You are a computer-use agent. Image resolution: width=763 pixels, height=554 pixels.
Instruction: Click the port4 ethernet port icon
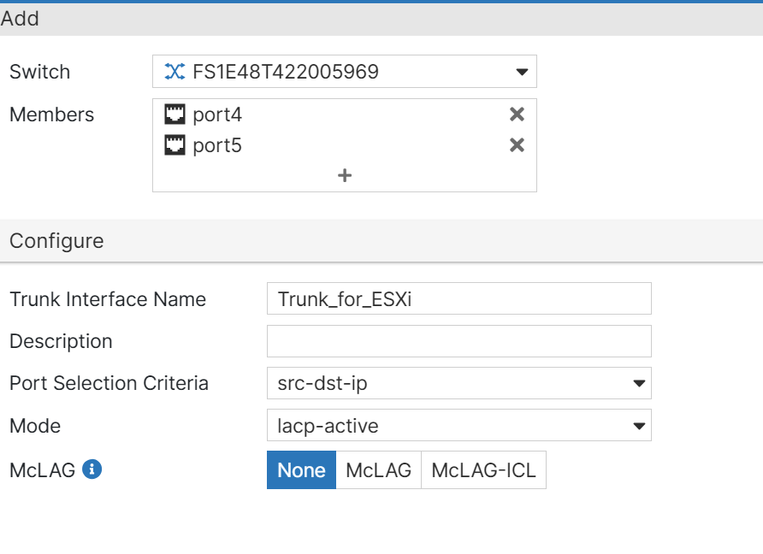point(175,115)
